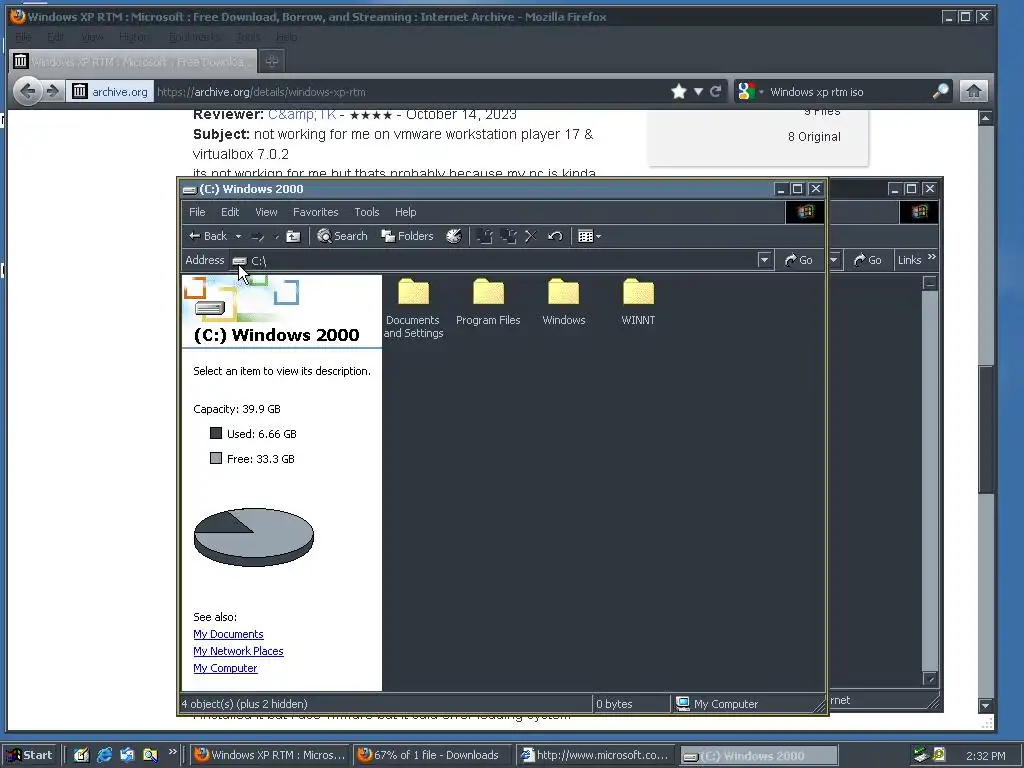Click the Copy To toolbar icon

click(508, 236)
